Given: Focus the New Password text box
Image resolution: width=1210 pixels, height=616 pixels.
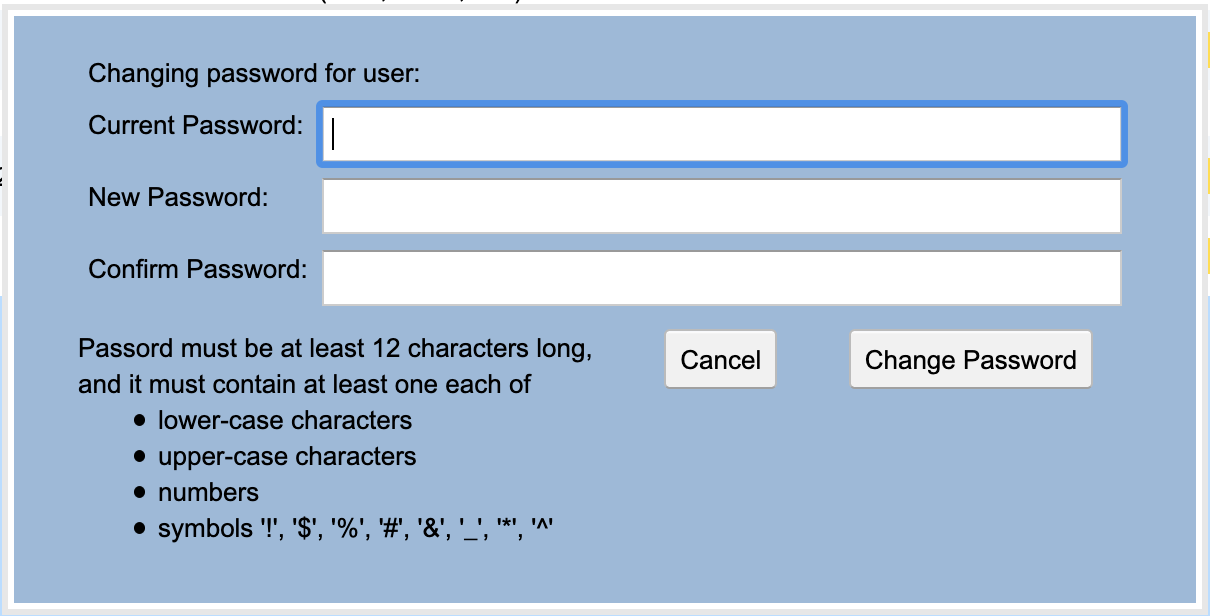Looking at the screenshot, I should [721, 206].
